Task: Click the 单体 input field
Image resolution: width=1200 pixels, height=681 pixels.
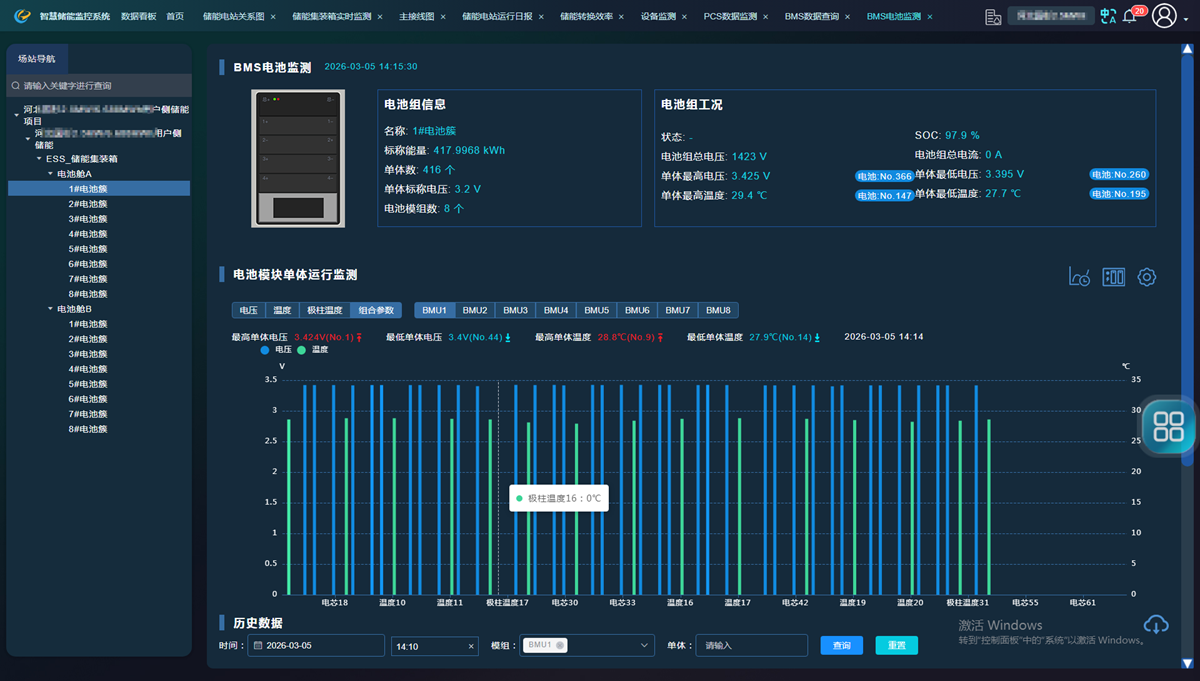Action: 751,646
